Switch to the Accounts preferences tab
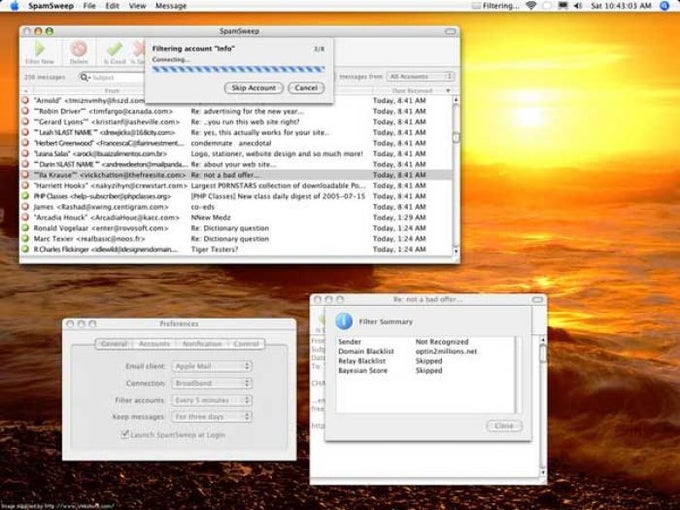Screen dimensions: 680x510 [x=154, y=343]
